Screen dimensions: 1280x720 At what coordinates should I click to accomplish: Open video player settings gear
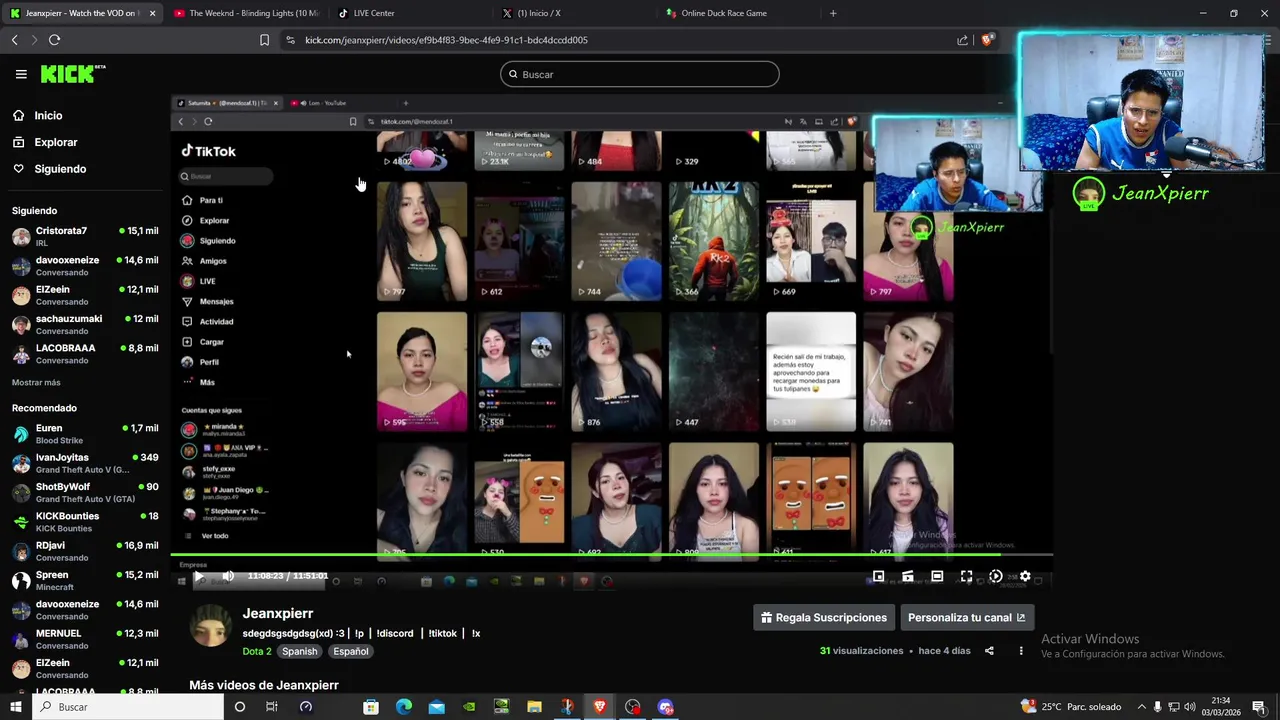coord(1025,576)
